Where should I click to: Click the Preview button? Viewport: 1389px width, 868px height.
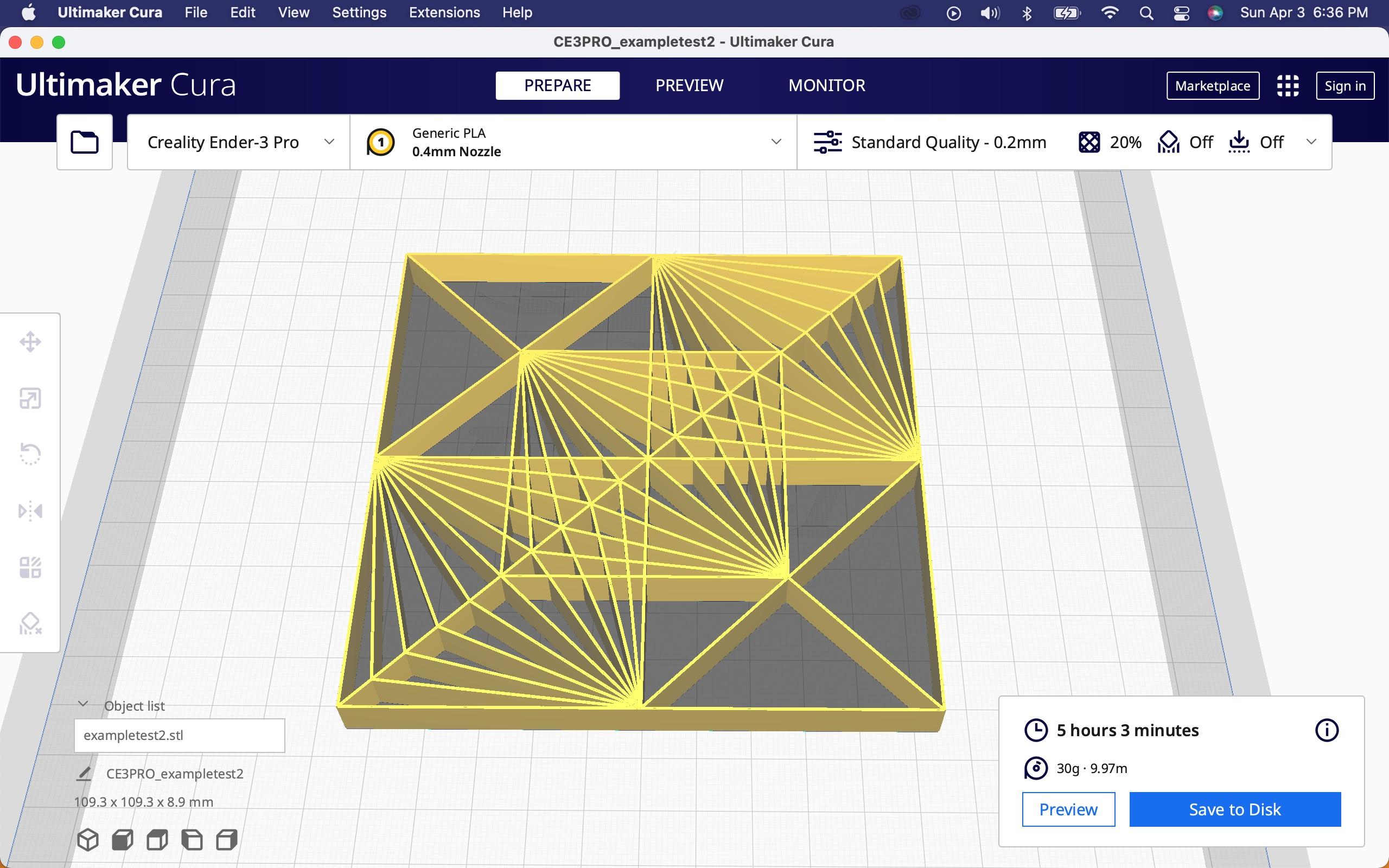click(1068, 809)
